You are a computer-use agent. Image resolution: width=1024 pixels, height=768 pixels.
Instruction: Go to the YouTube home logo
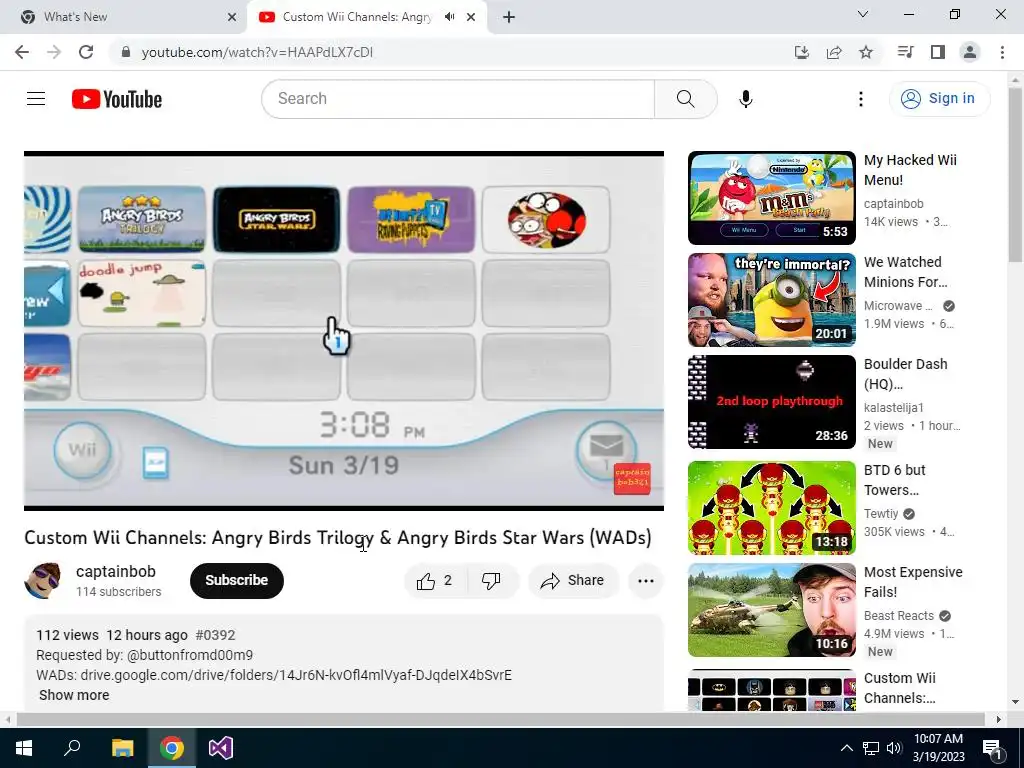coord(117,99)
